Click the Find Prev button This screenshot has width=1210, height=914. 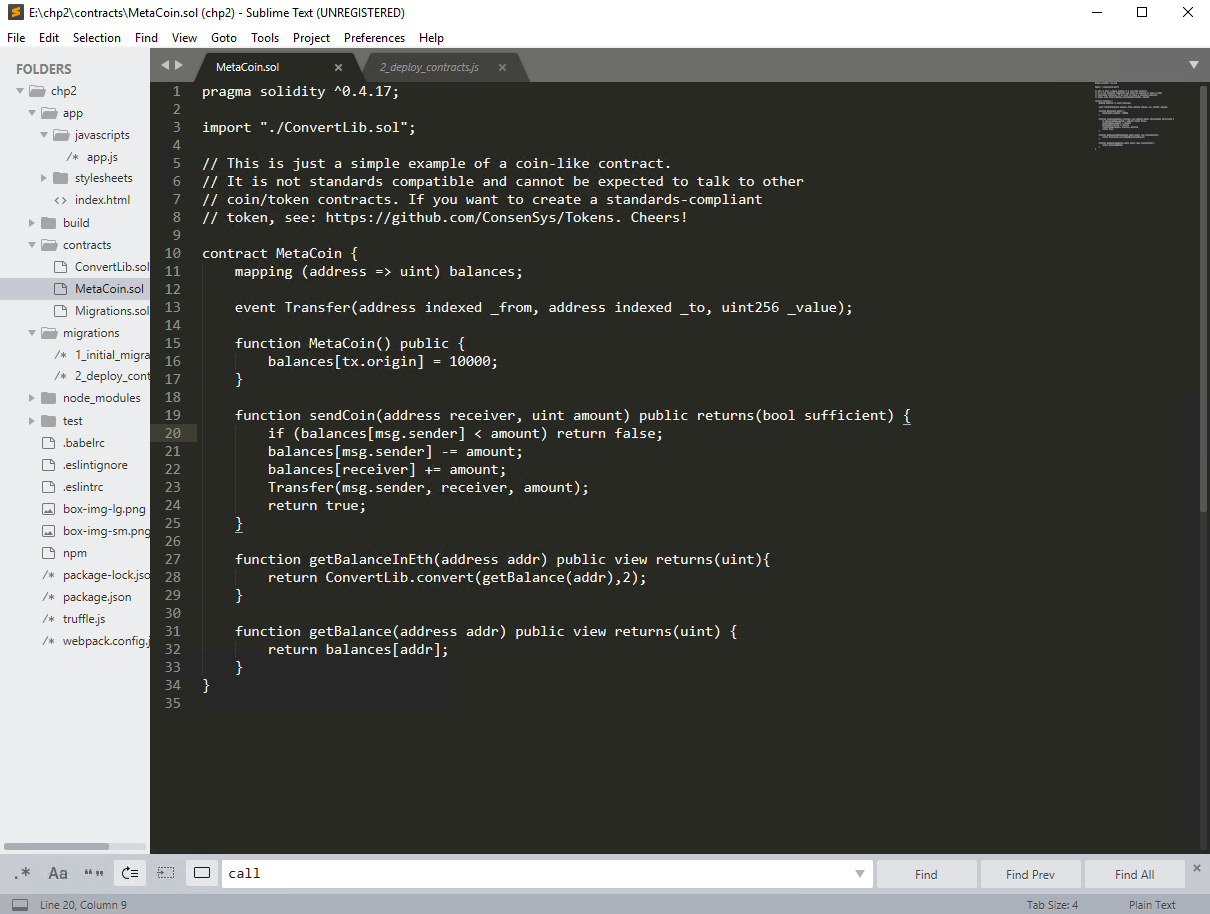pyautogui.click(x=1030, y=874)
